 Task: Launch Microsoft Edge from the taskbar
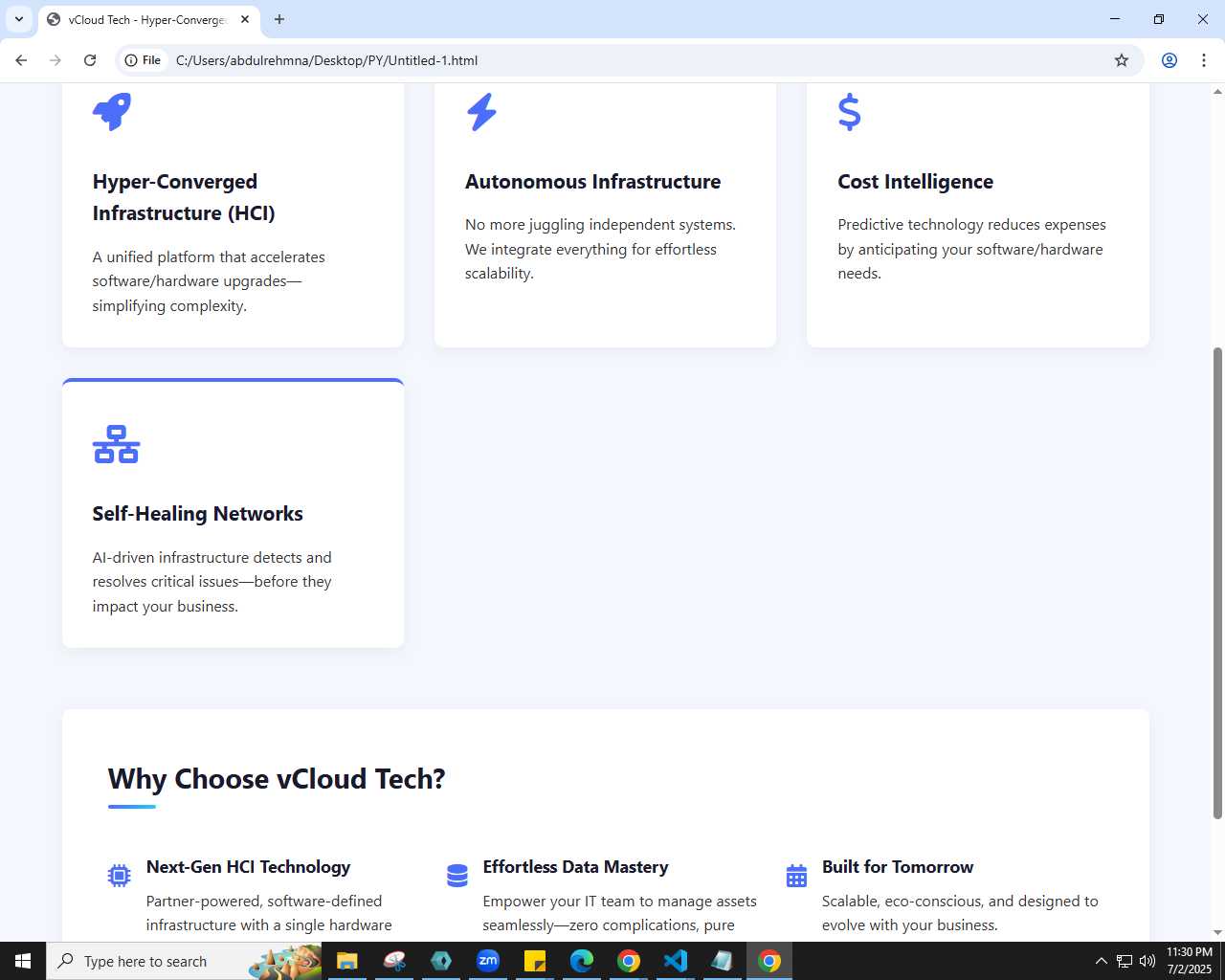582,961
